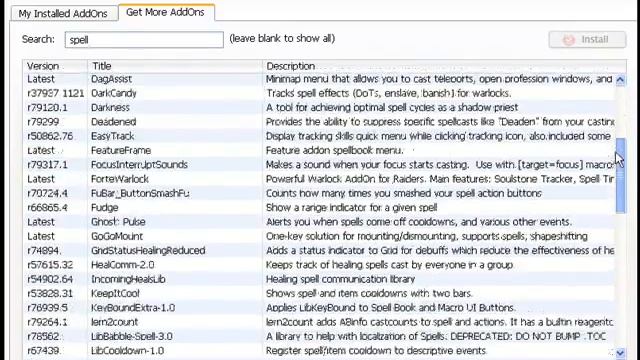Click the description 'Tracks spell effects' for warlocks
640x360 pixels.
(389, 93)
